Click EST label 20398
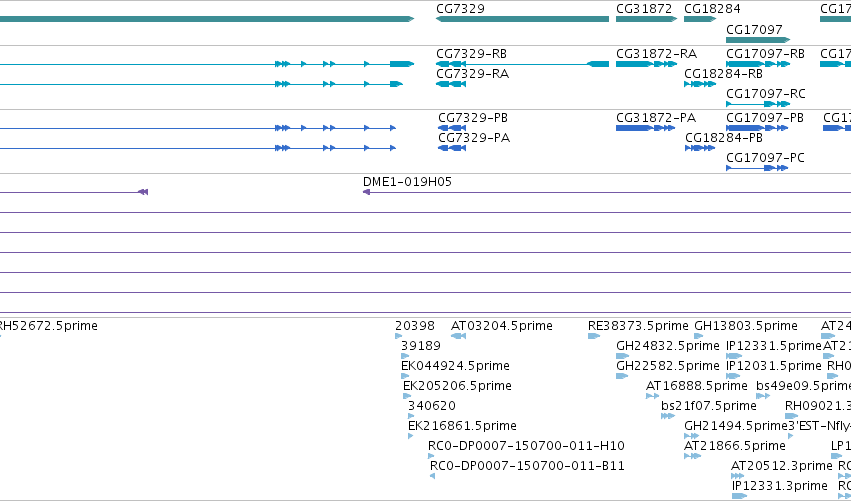The height and width of the screenshot is (501, 851). coord(415,326)
